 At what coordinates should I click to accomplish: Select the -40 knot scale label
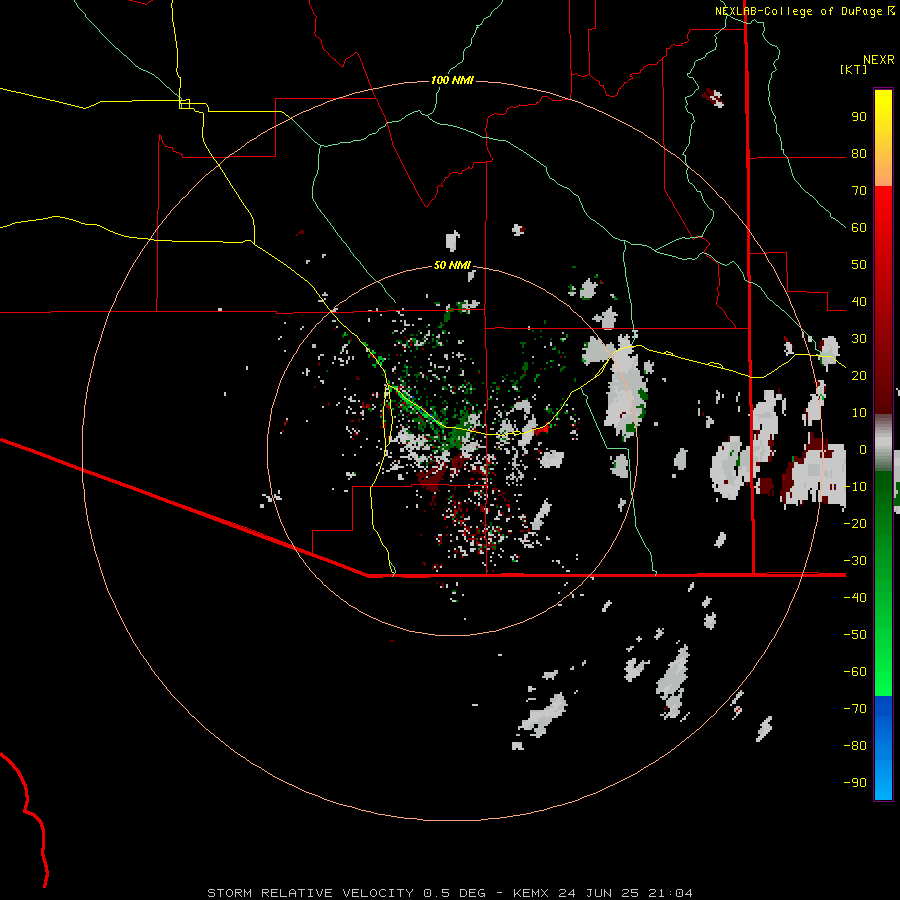coord(855,598)
